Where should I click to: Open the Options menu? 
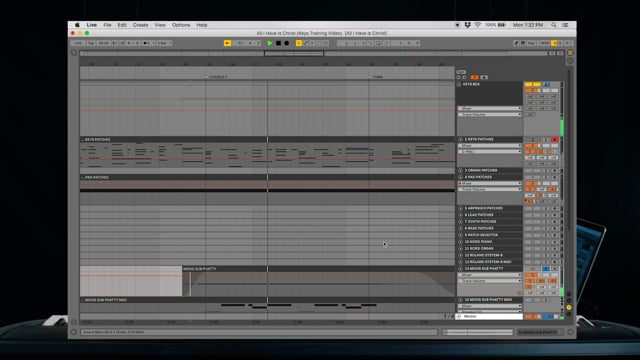181,25
